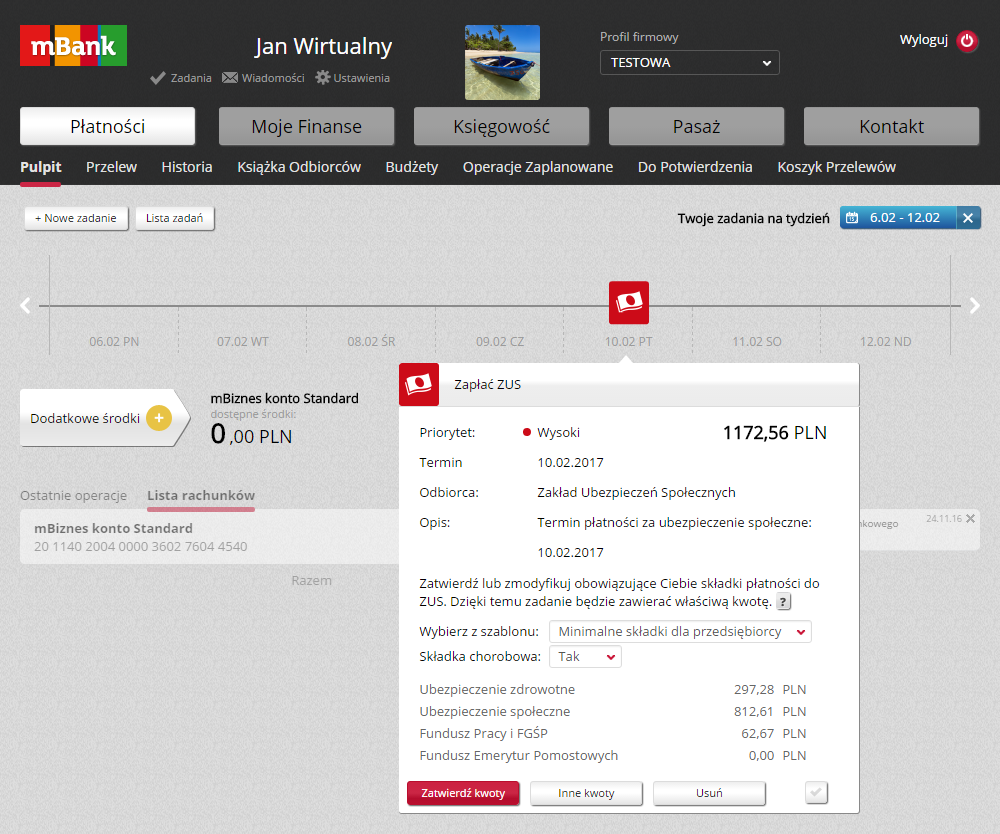Image resolution: width=1000 pixels, height=834 pixels.
Task: Click the Wyloguj link
Action: click(x=923, y=40)
